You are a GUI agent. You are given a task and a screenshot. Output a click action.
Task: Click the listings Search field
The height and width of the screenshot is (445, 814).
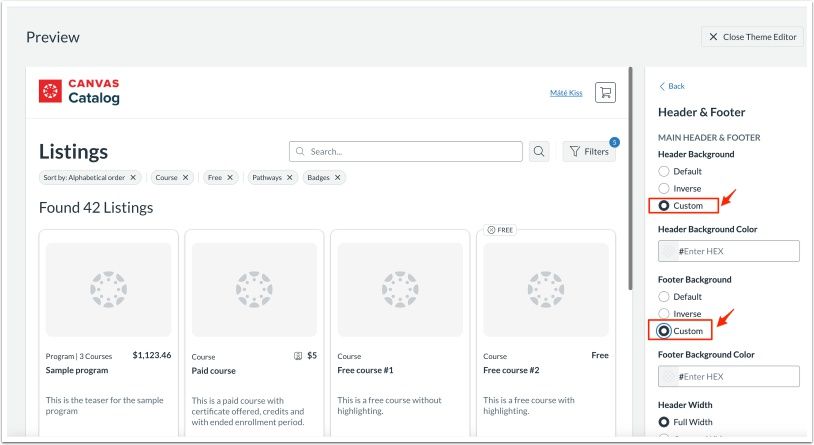(x=406, y=152)
